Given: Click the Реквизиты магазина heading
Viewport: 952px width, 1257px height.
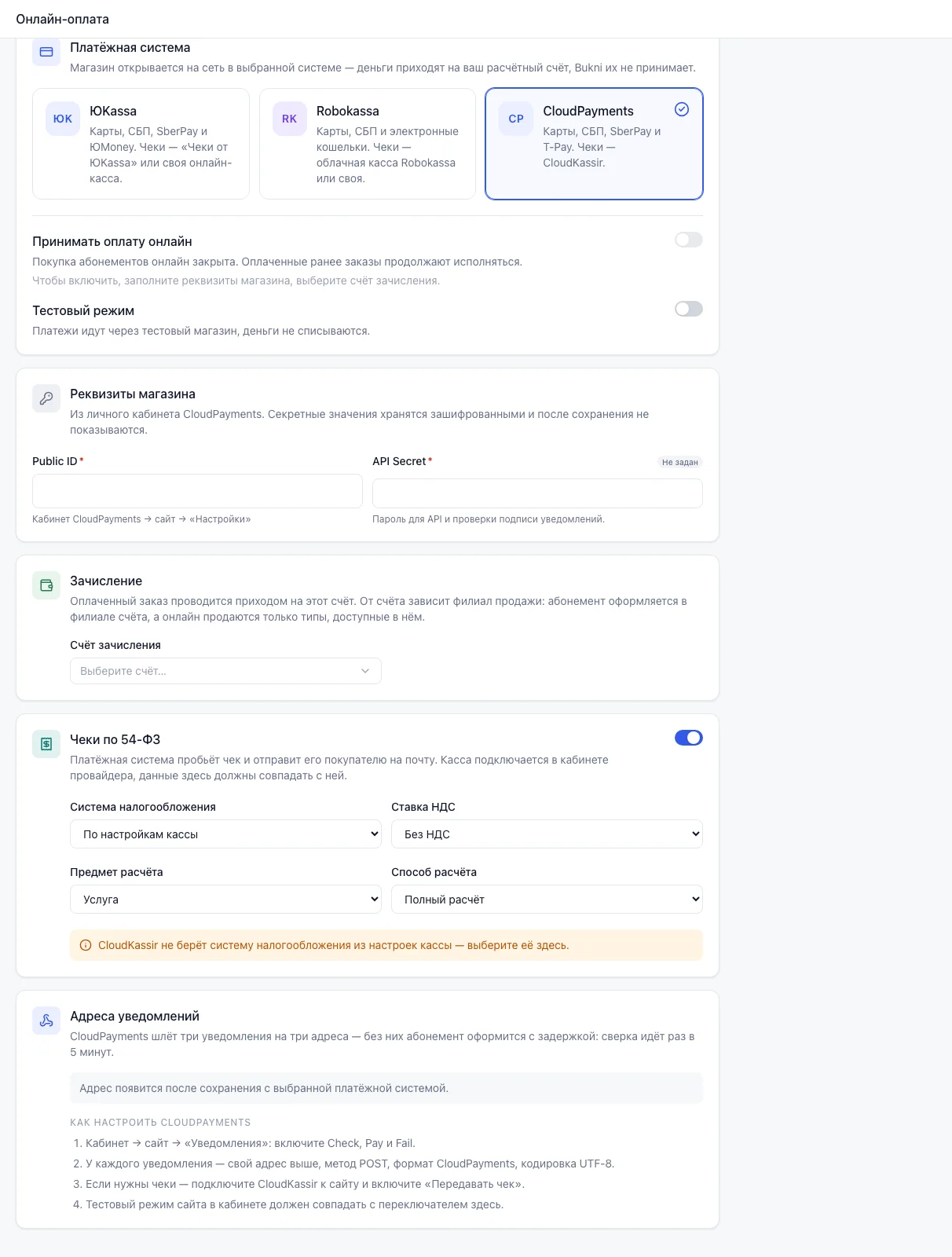Looking at the screenshot, I should coord(133,394).
